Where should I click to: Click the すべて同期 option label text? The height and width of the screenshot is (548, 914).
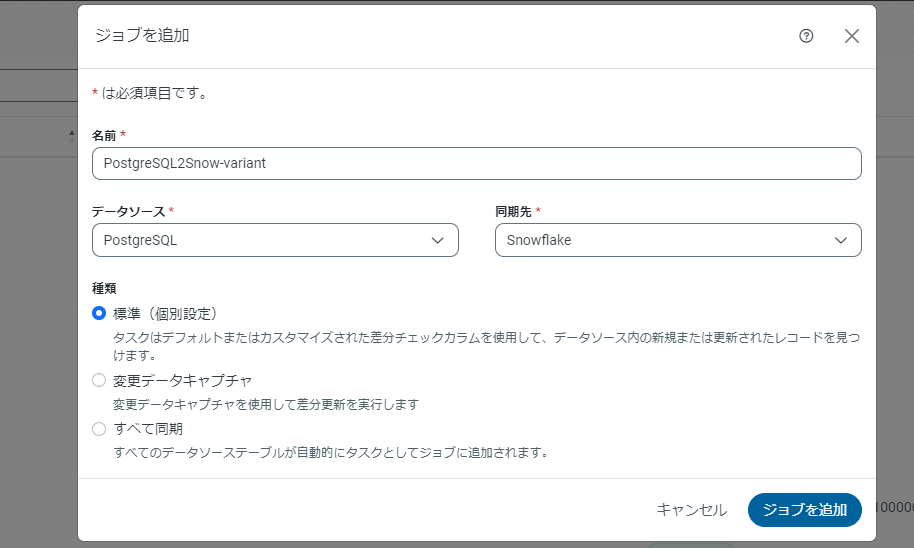[x=148, y=429]
